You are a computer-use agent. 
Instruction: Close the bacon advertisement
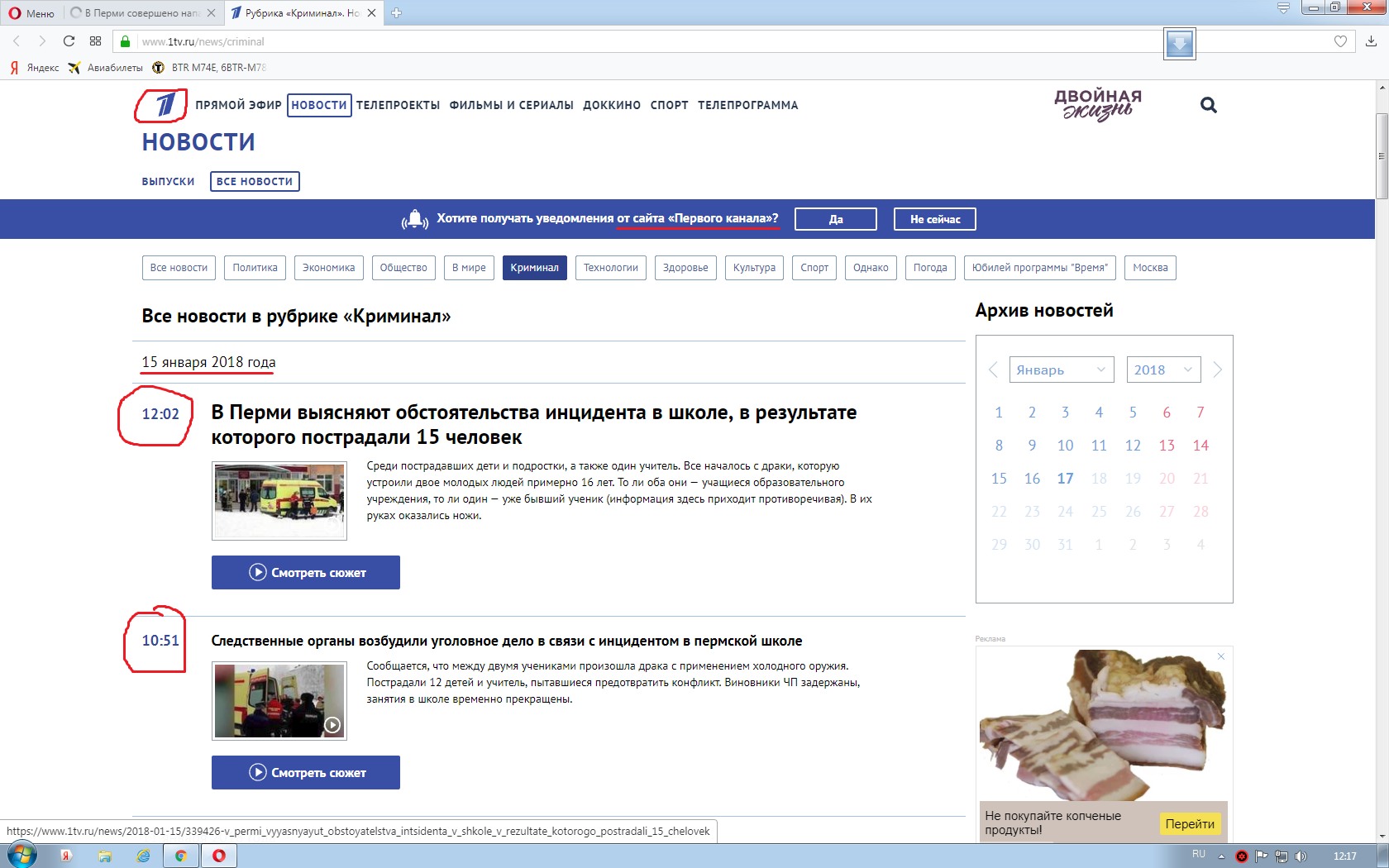1220,656
